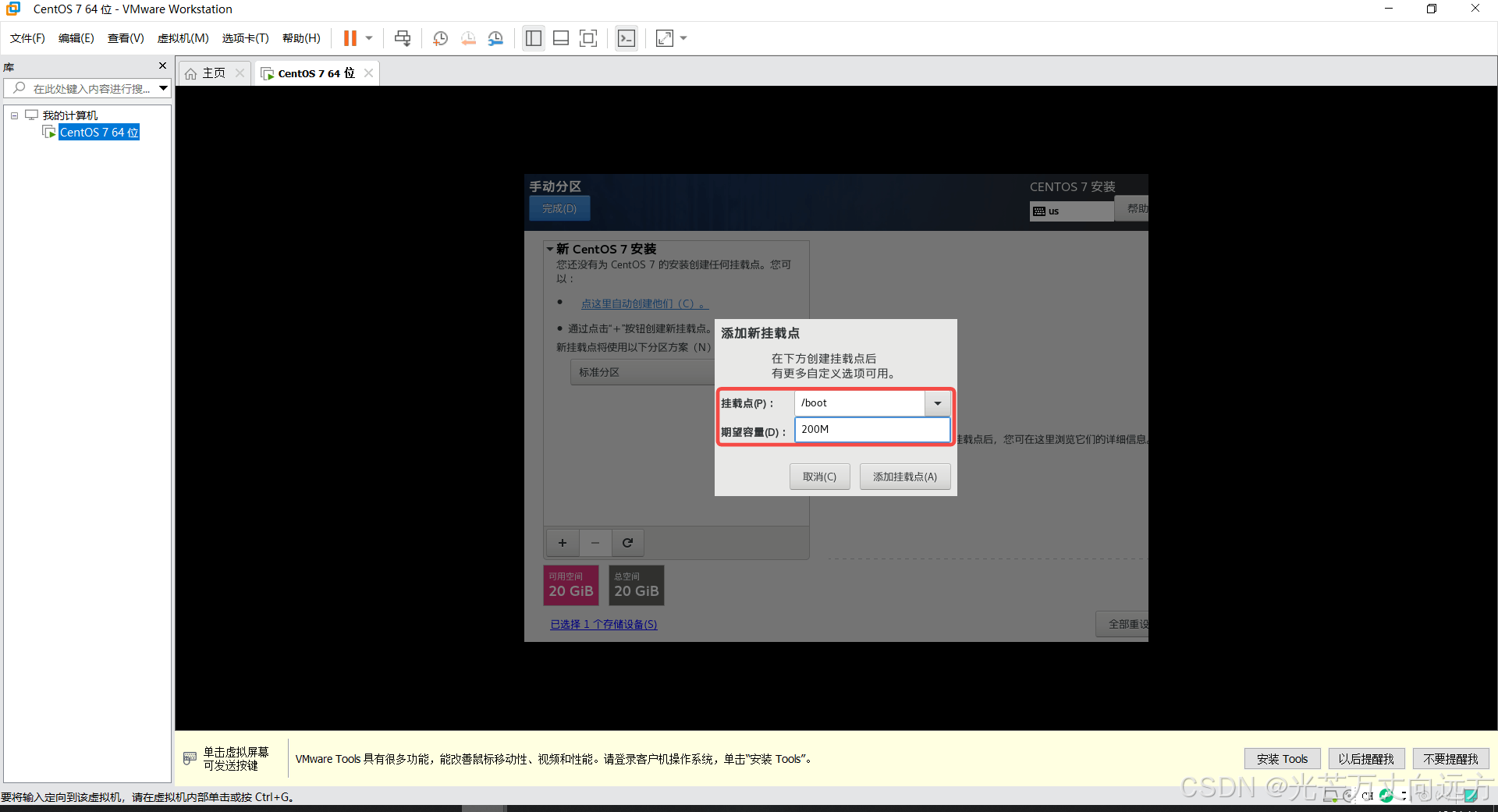Click the 添加挂载点(A) button

click(905, 477)
